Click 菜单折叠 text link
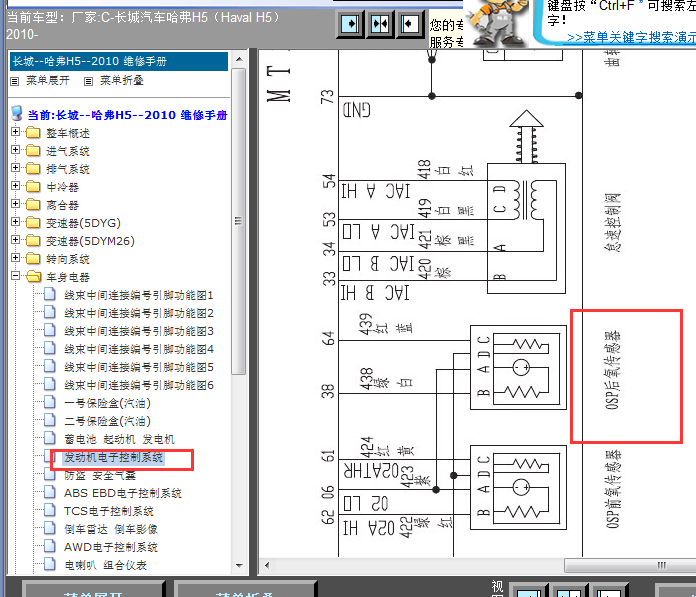The image size is (696, 597). pyautogui.click(x=122, y=81)
